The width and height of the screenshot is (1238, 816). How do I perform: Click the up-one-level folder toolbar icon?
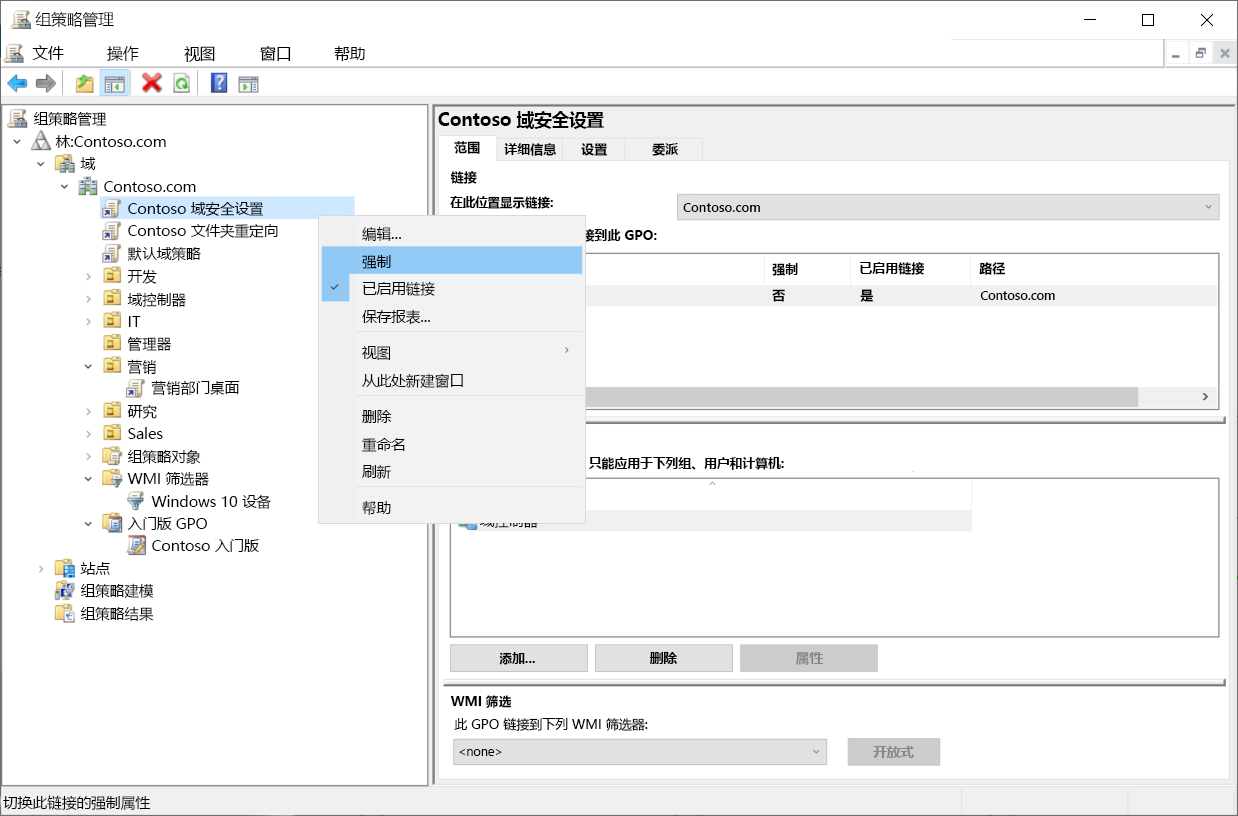(x=84, y=83)
